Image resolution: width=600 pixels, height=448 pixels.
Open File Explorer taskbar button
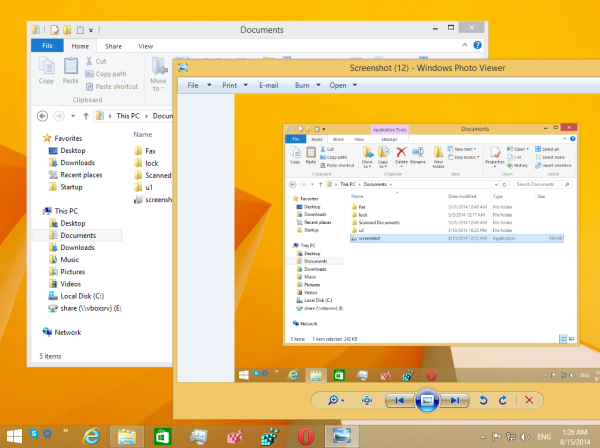point(127,437)
